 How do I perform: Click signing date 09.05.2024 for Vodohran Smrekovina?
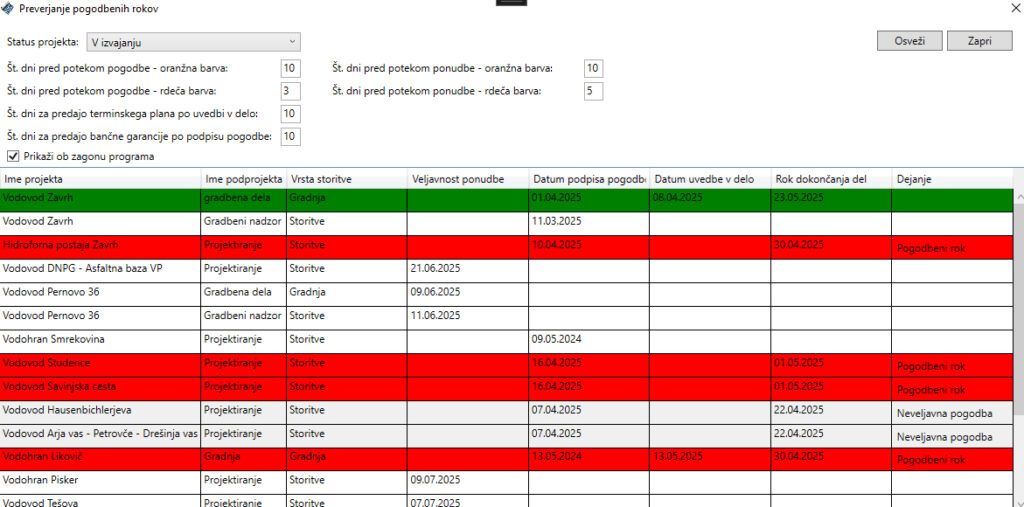(x=557, y=339)
